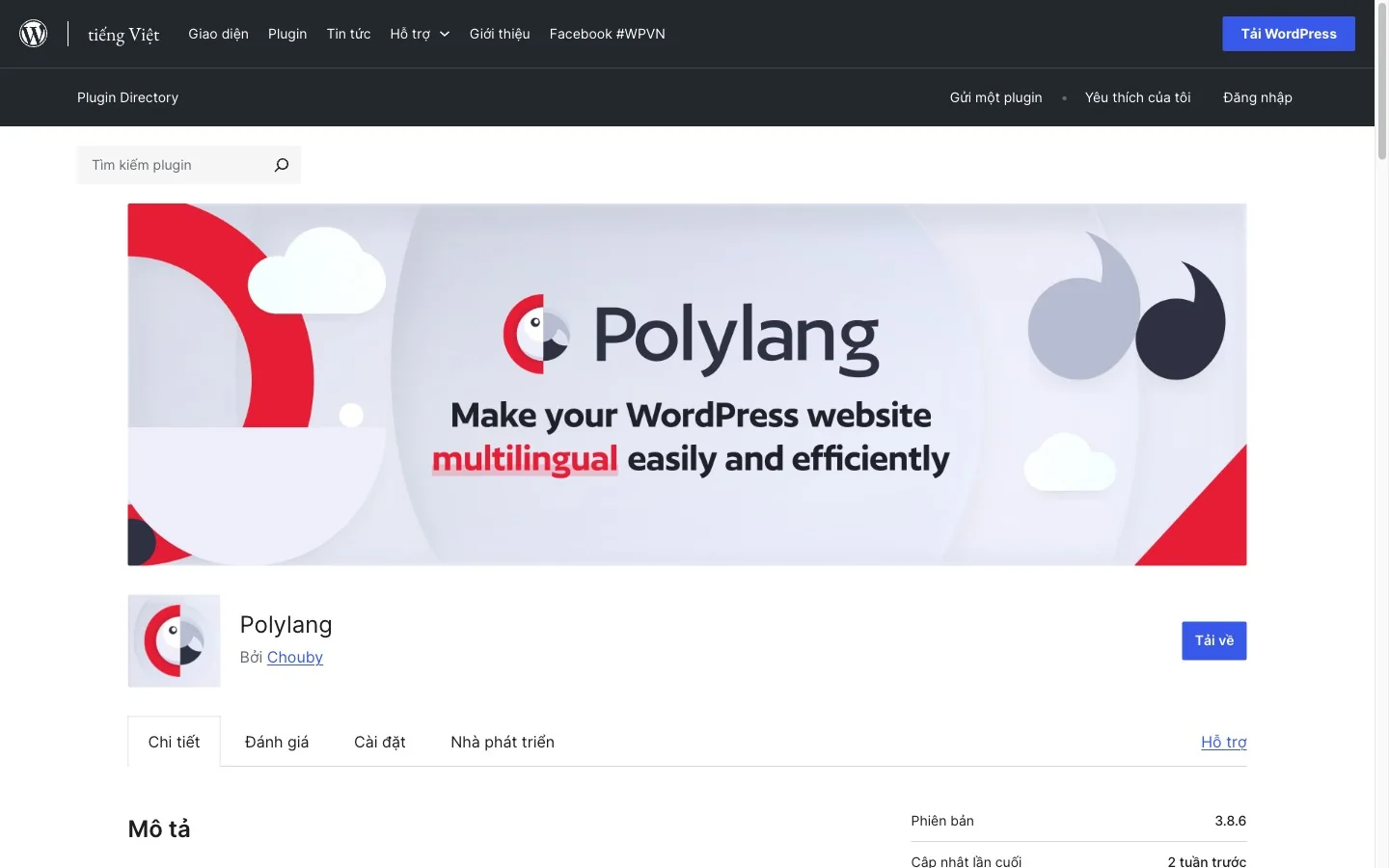The image size is (1389, 868).
Task: Expand the Hỗ trợ menu chevron
Action: pos(445,34)
